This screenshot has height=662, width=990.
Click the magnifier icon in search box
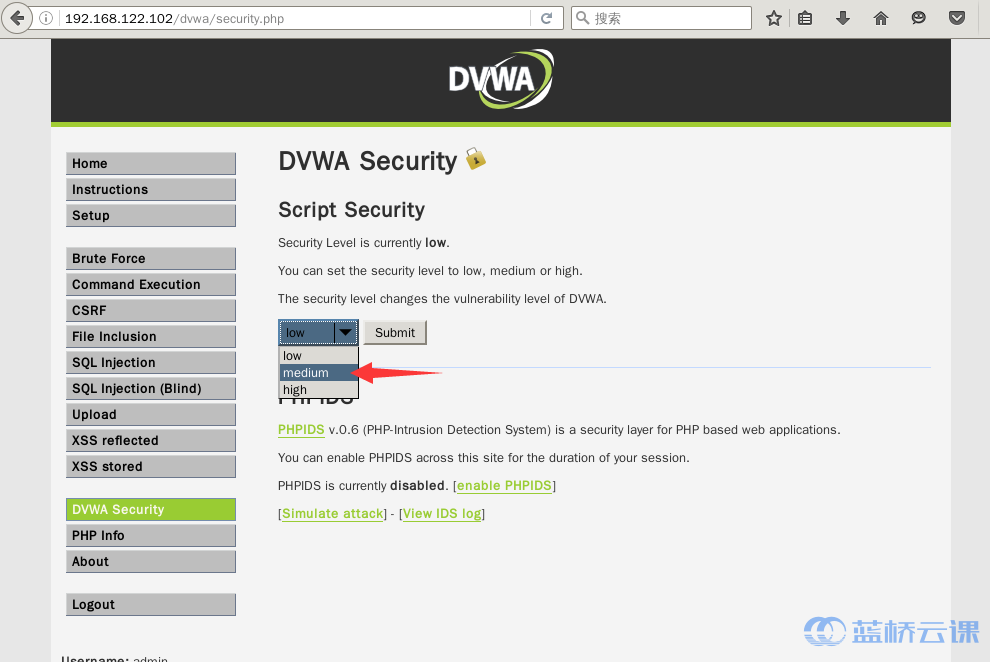[583, 18]
